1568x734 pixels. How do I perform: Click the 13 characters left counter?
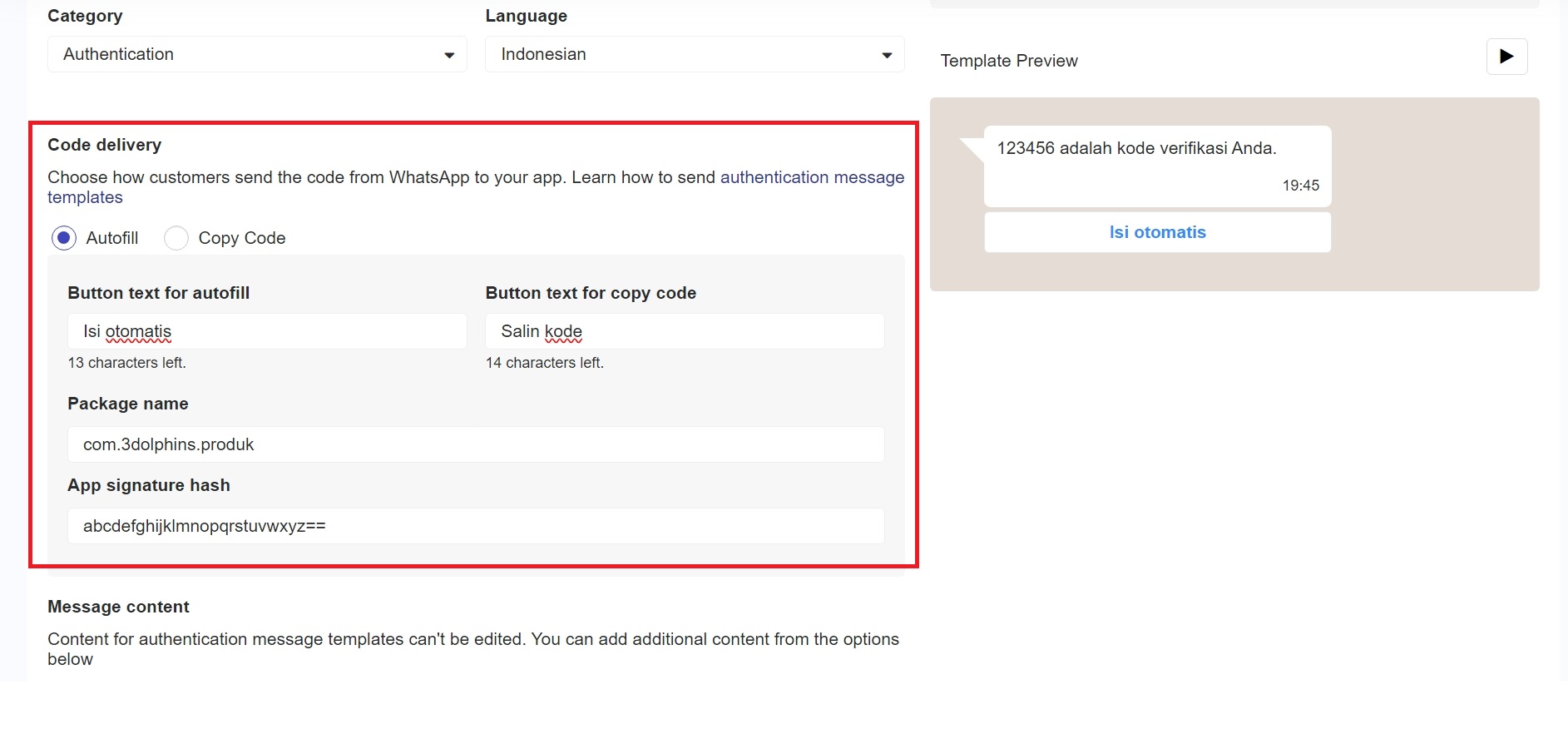(126, 363)
